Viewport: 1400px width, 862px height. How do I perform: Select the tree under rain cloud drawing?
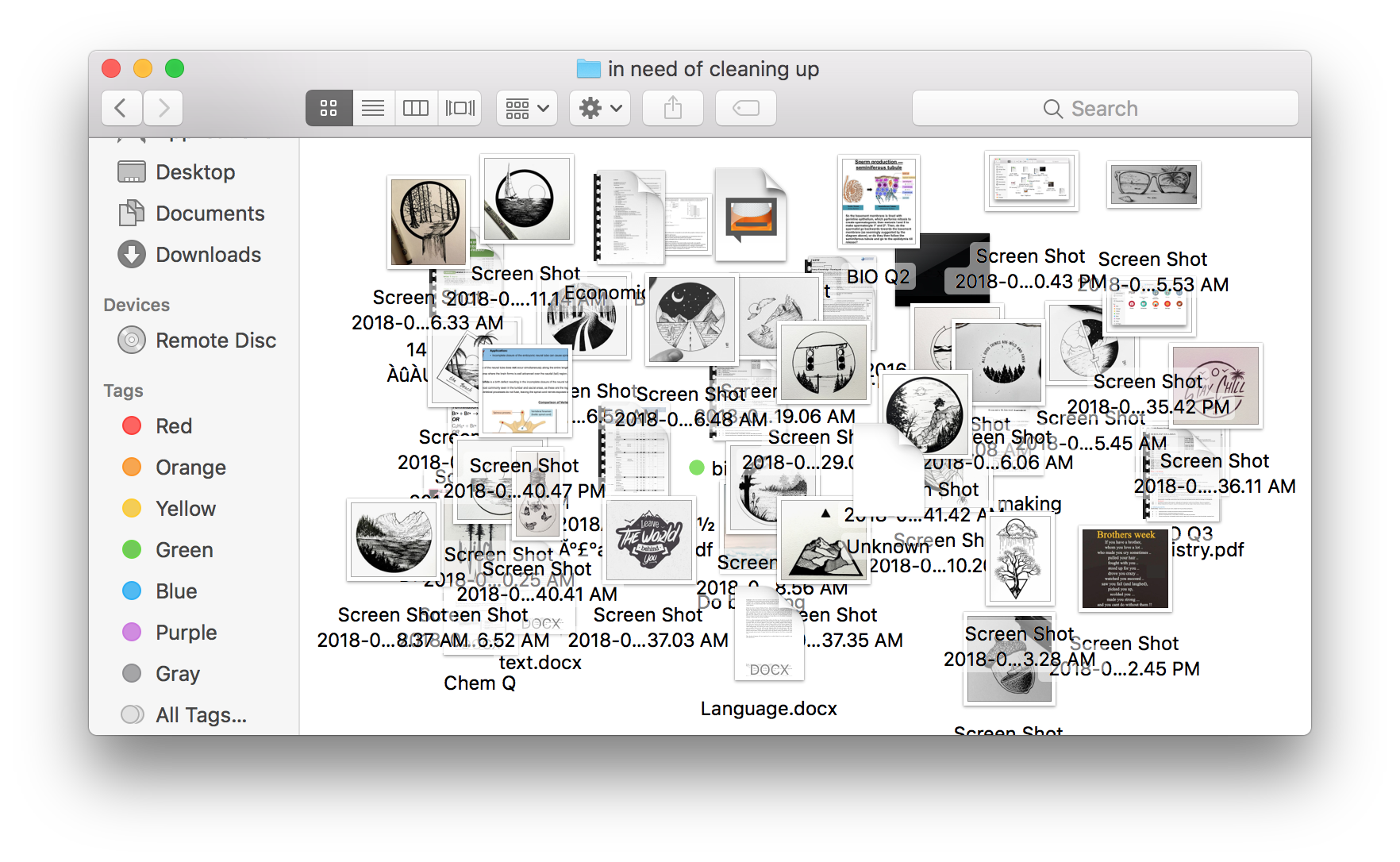click(x=1020, y=560)
